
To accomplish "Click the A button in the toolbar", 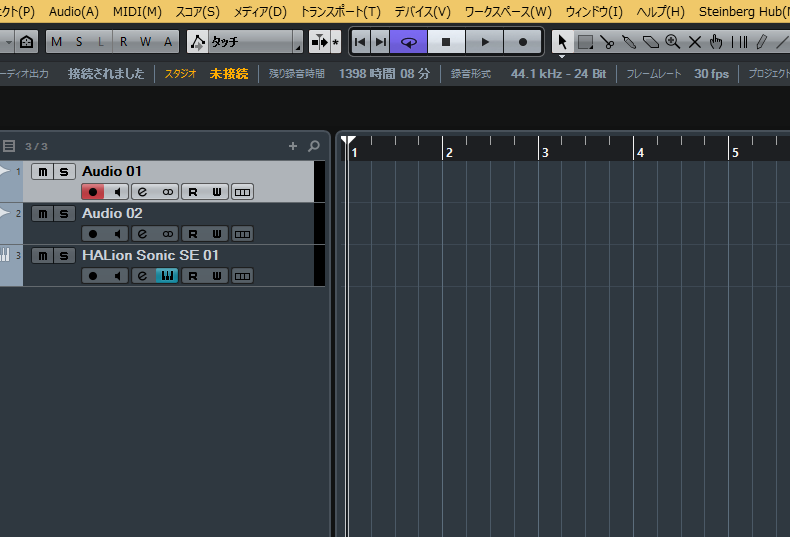I will pos(168,42).
